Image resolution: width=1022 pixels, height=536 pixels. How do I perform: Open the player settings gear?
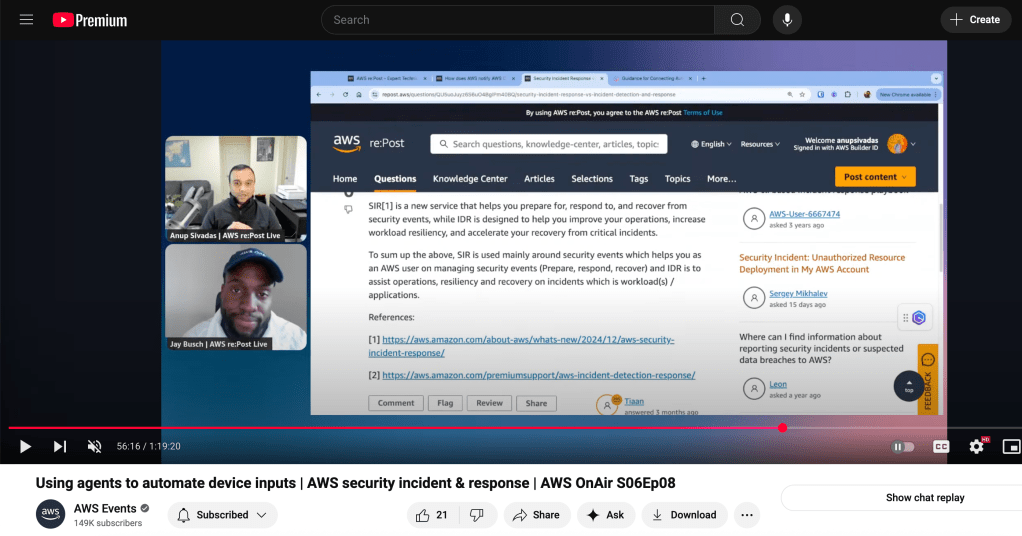[976, 447]
